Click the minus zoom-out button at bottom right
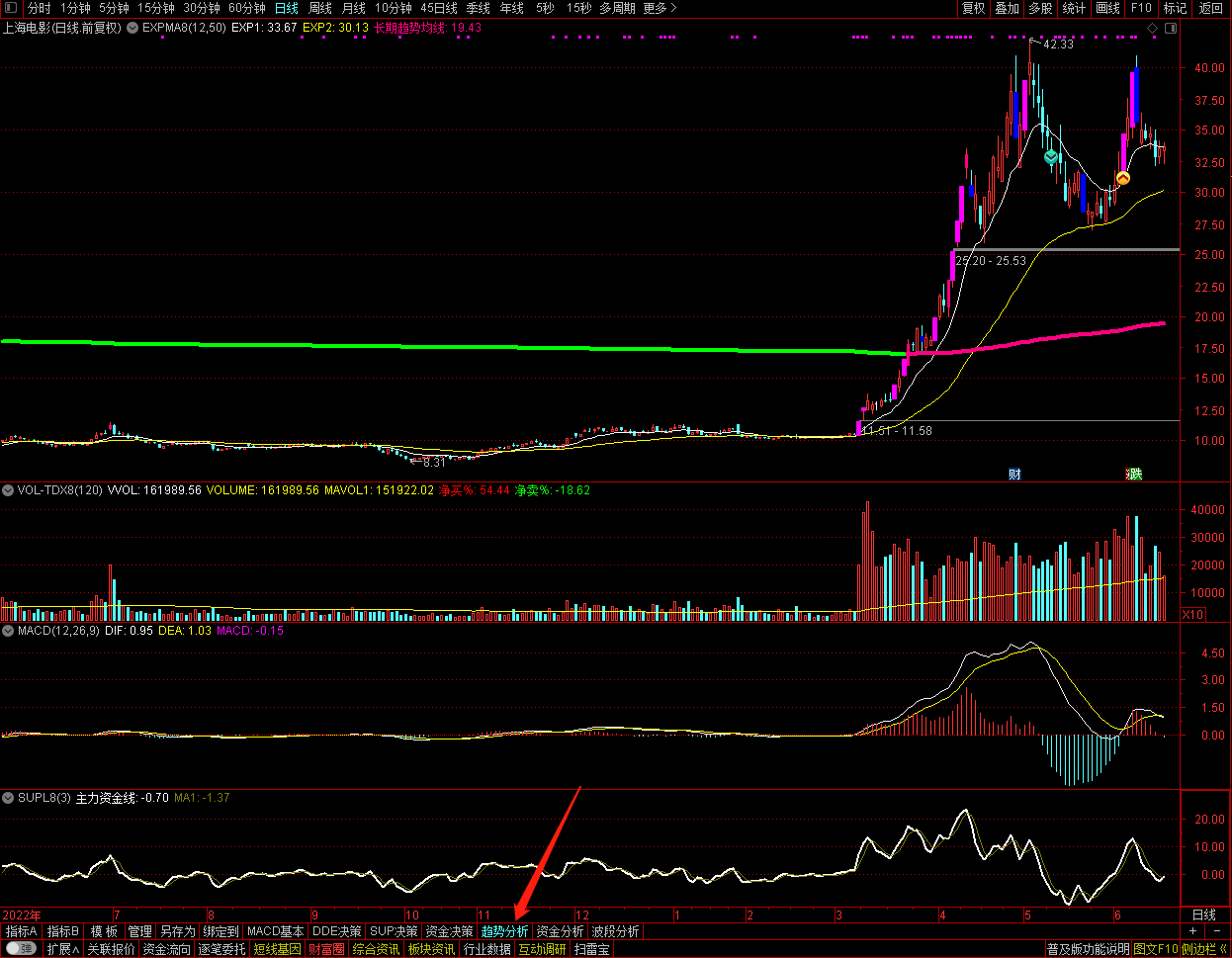The image size is (1232, 958). (x=1217, y=931)
